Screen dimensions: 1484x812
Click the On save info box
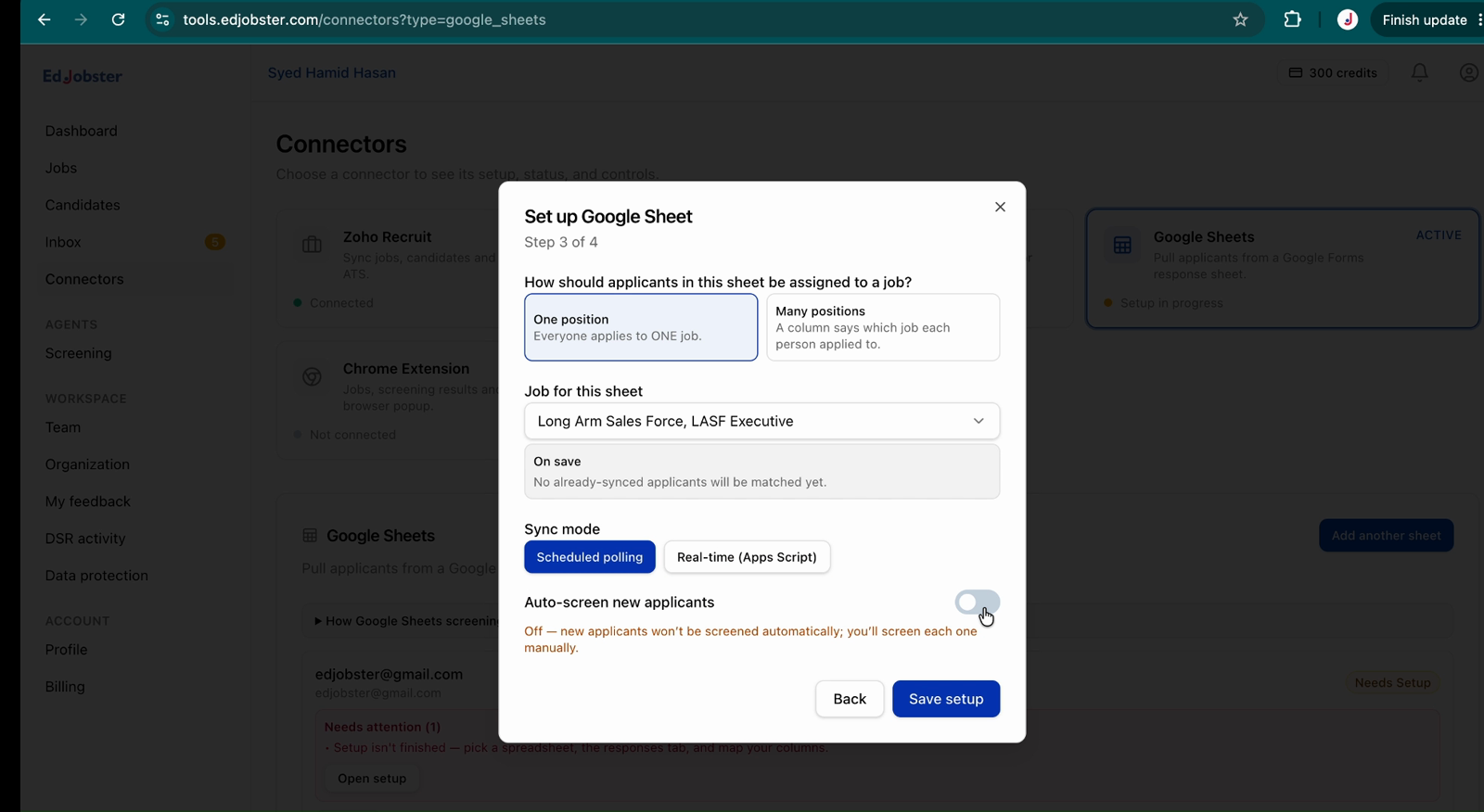coord(761,471)
